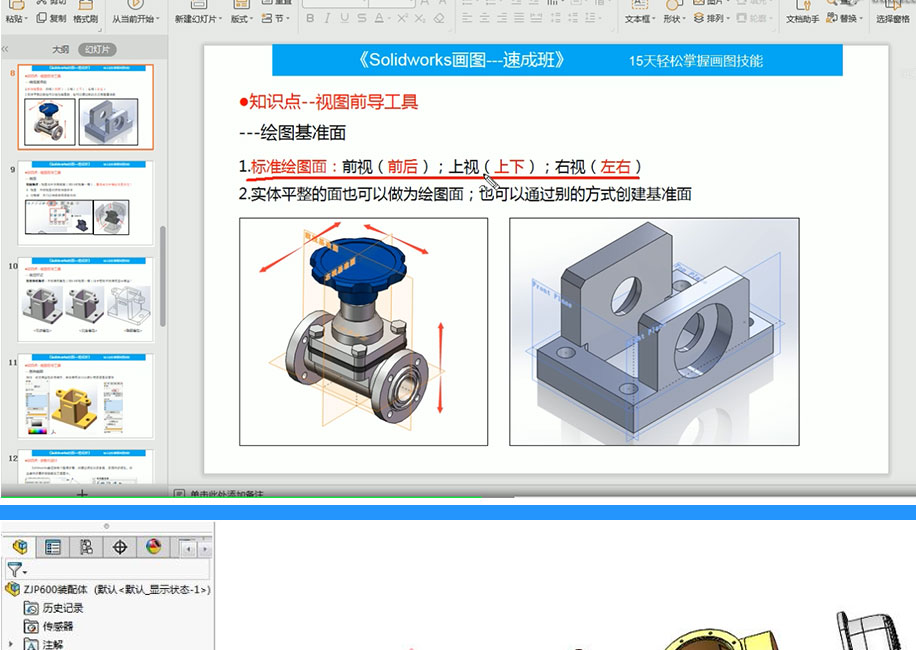
Task: Toggle Underline text formatting
Action: coord(345,18)
